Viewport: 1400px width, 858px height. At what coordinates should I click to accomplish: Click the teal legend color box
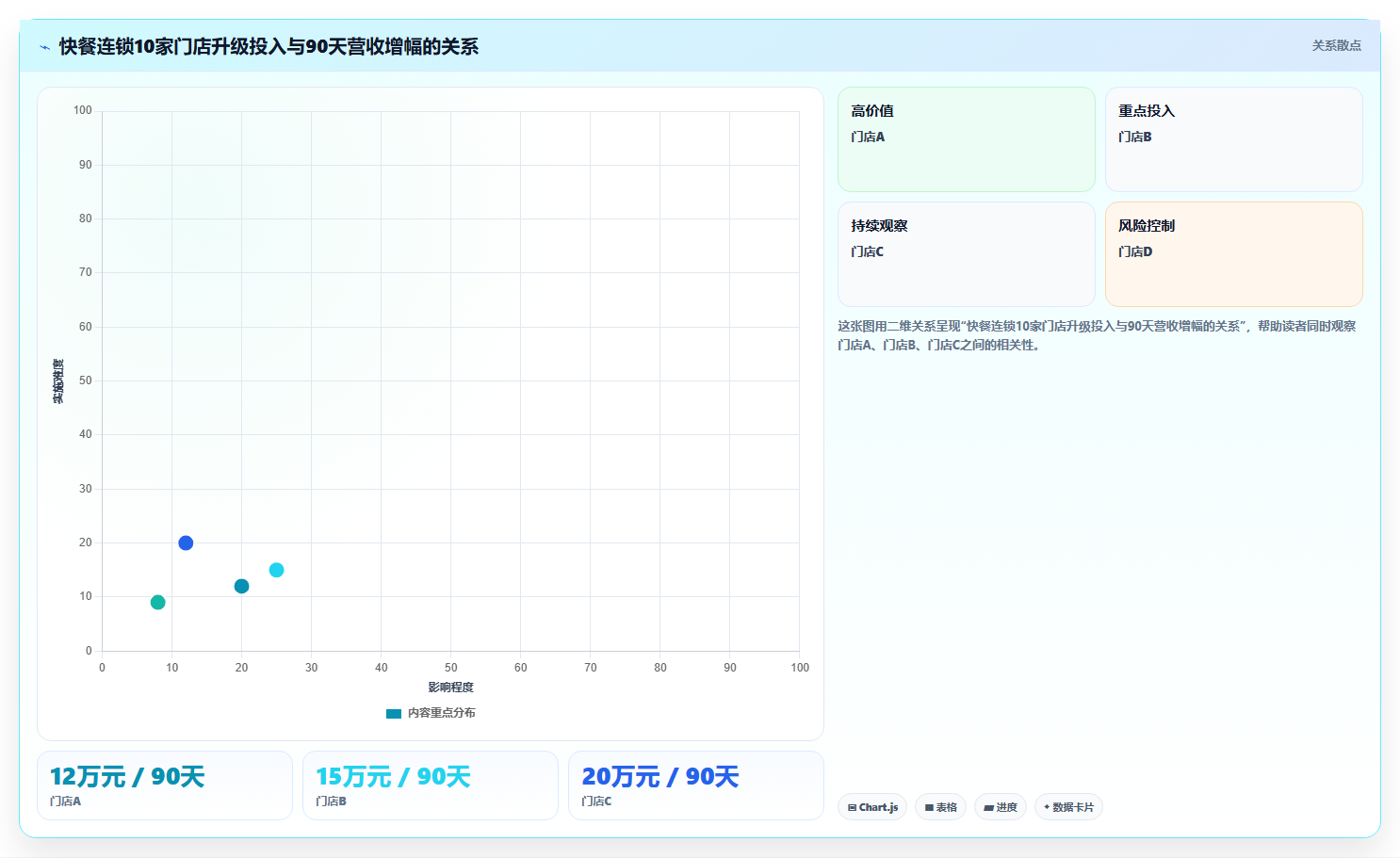coord(394,713)
